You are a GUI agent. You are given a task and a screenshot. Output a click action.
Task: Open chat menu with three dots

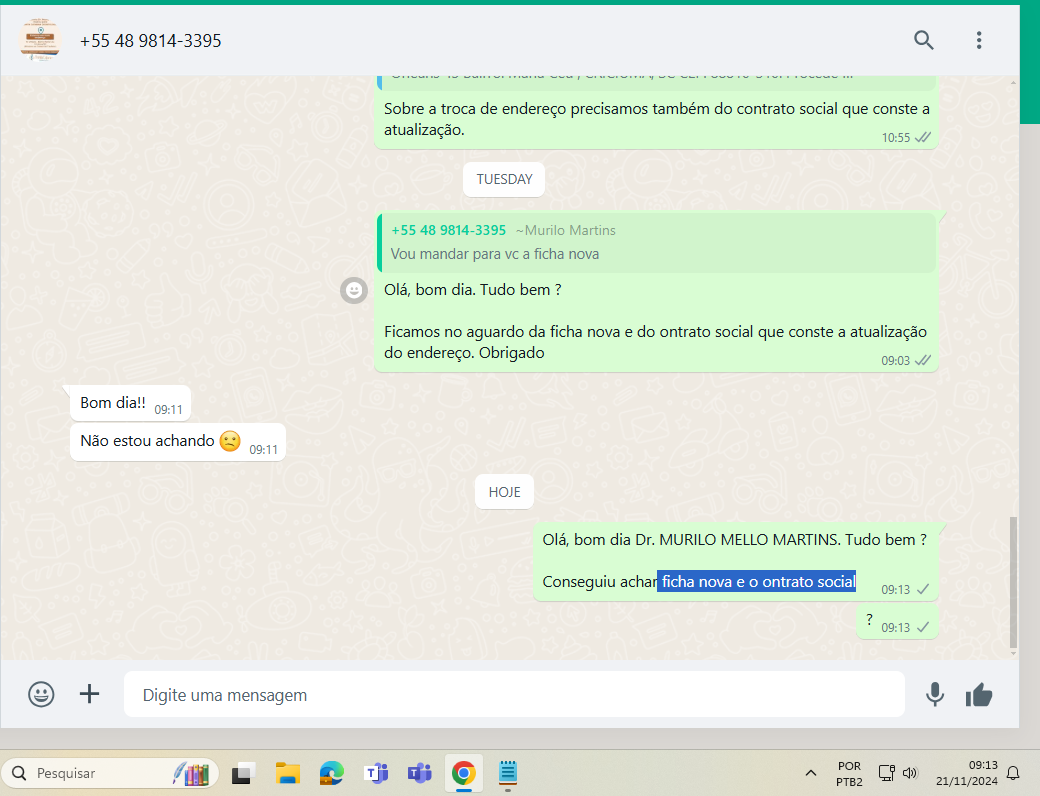point(978,40)
